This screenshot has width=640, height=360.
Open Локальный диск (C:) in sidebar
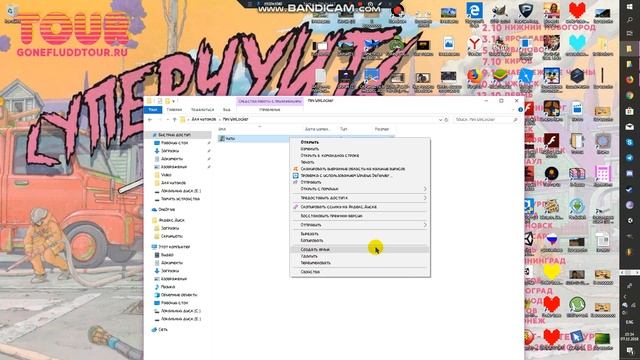(181, 311)
